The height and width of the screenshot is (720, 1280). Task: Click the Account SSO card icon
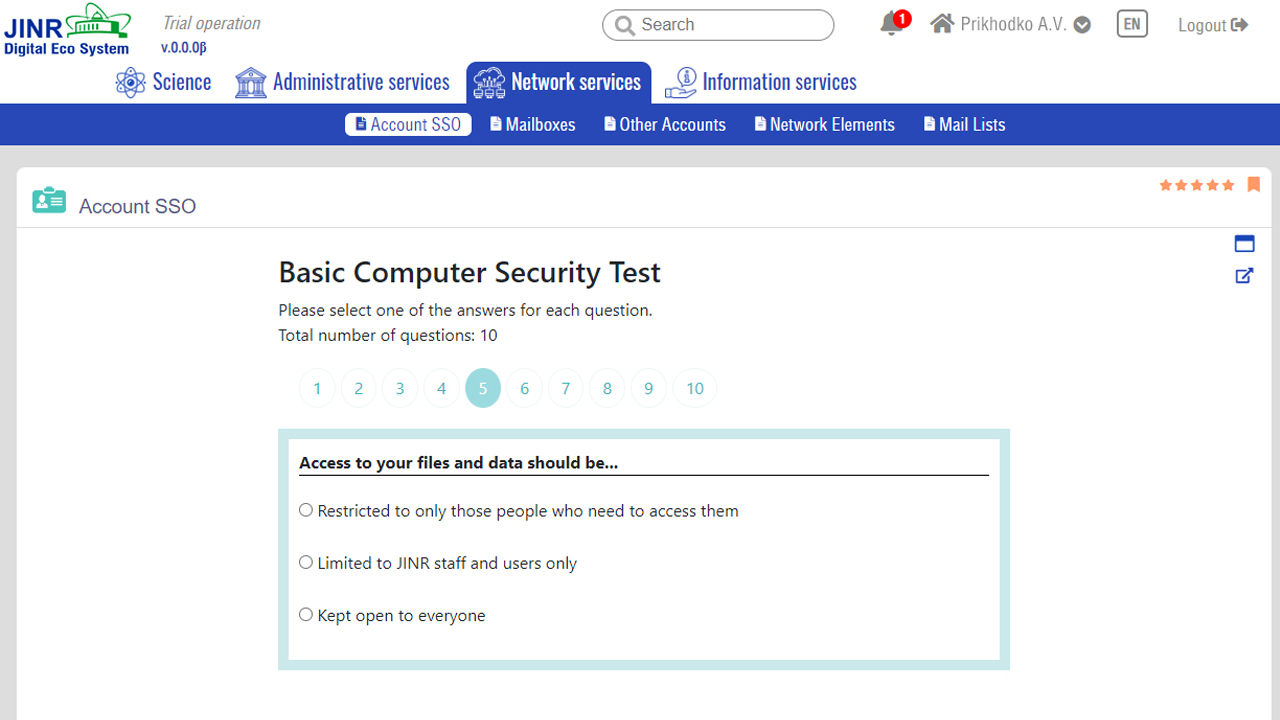pyautogui.click(x=49, y=201)
